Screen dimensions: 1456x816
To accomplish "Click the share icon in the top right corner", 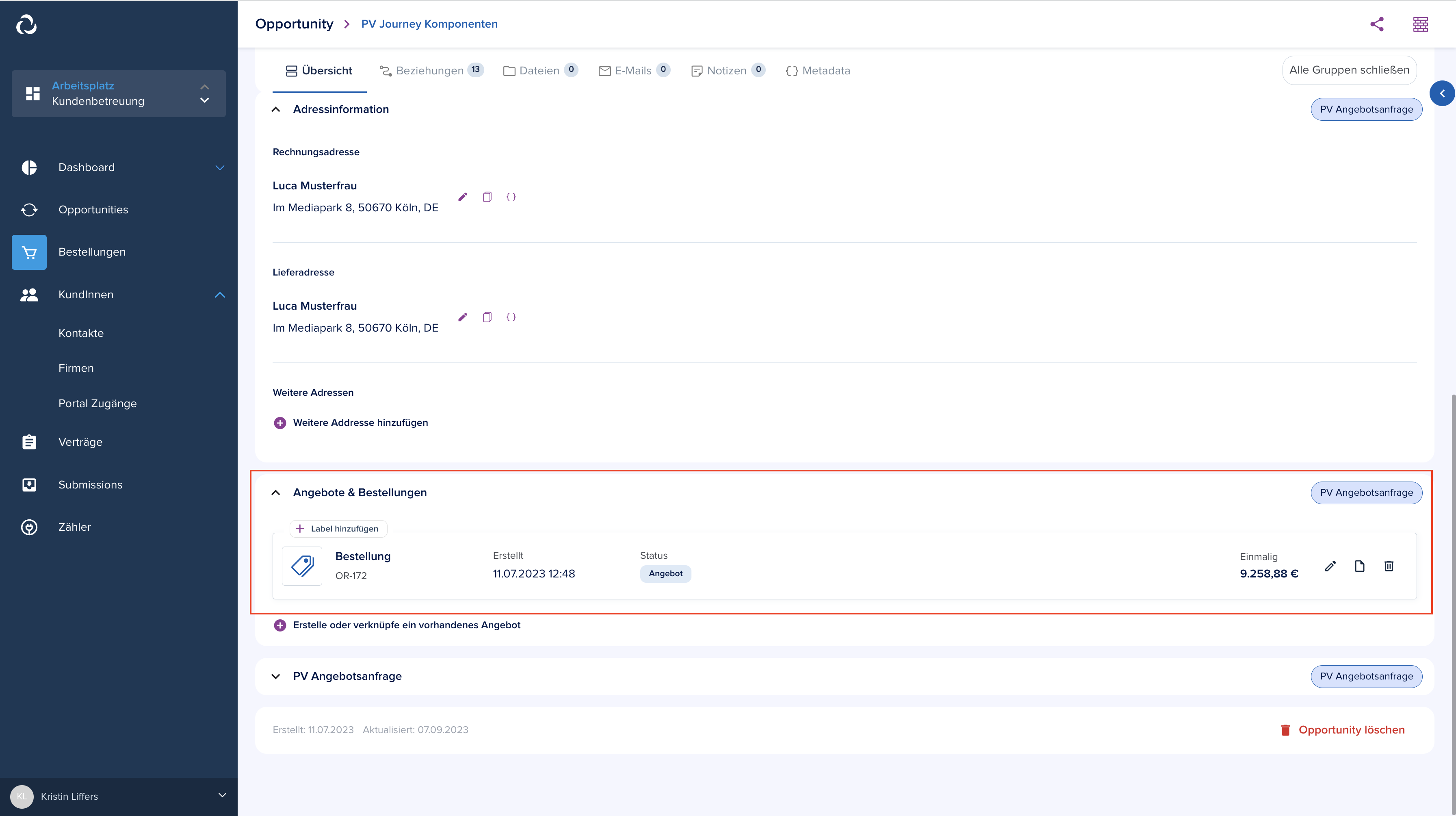I will 1377,23.
